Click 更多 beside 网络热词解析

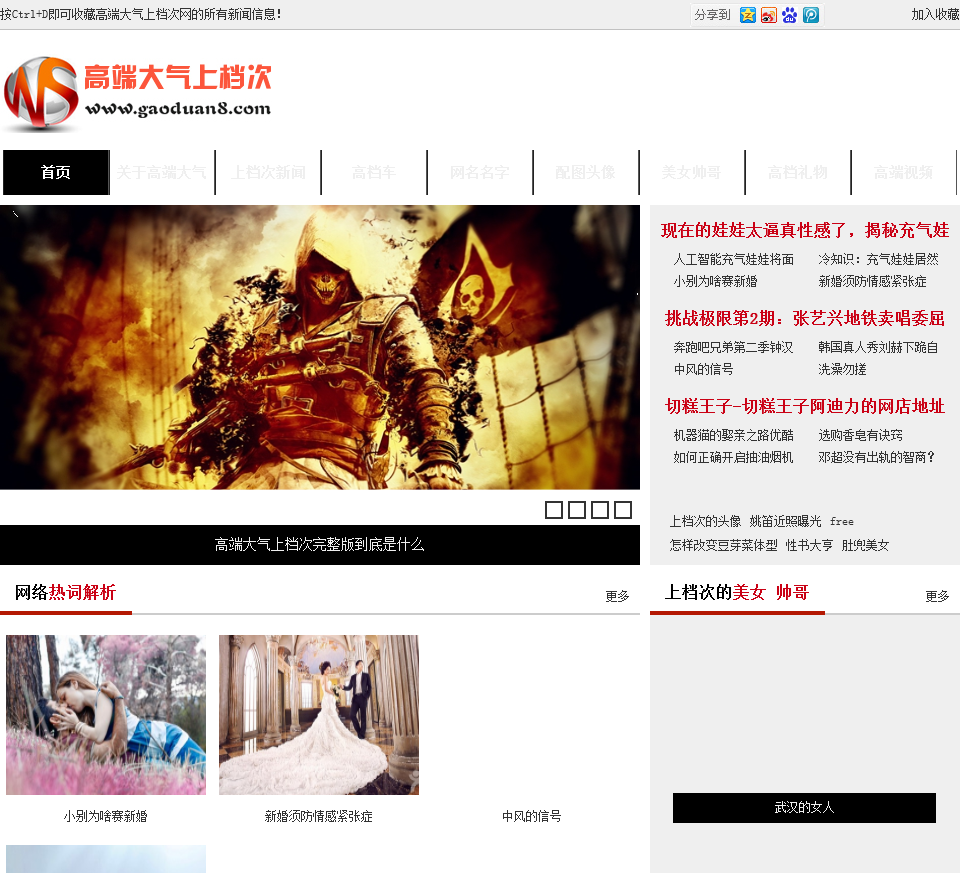tap(617, 596)
